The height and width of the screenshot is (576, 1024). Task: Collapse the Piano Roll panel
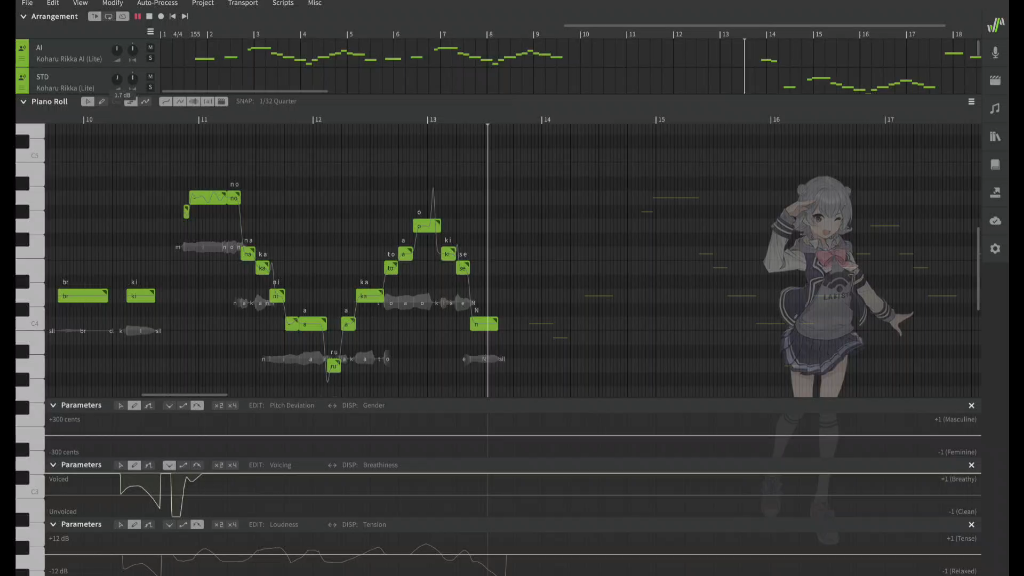[x=24, y=101]
